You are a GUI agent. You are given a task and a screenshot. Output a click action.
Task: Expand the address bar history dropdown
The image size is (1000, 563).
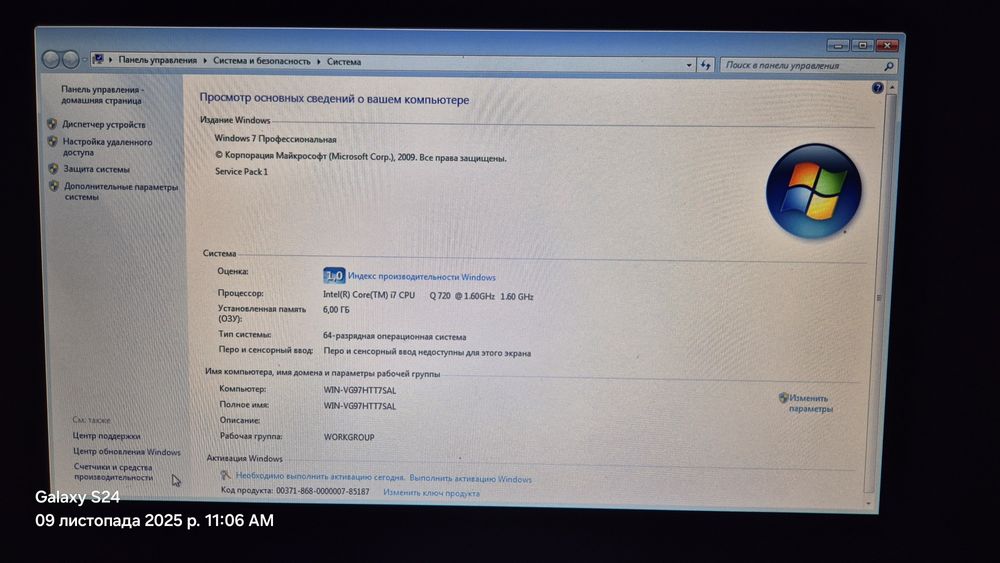(689, 65)
